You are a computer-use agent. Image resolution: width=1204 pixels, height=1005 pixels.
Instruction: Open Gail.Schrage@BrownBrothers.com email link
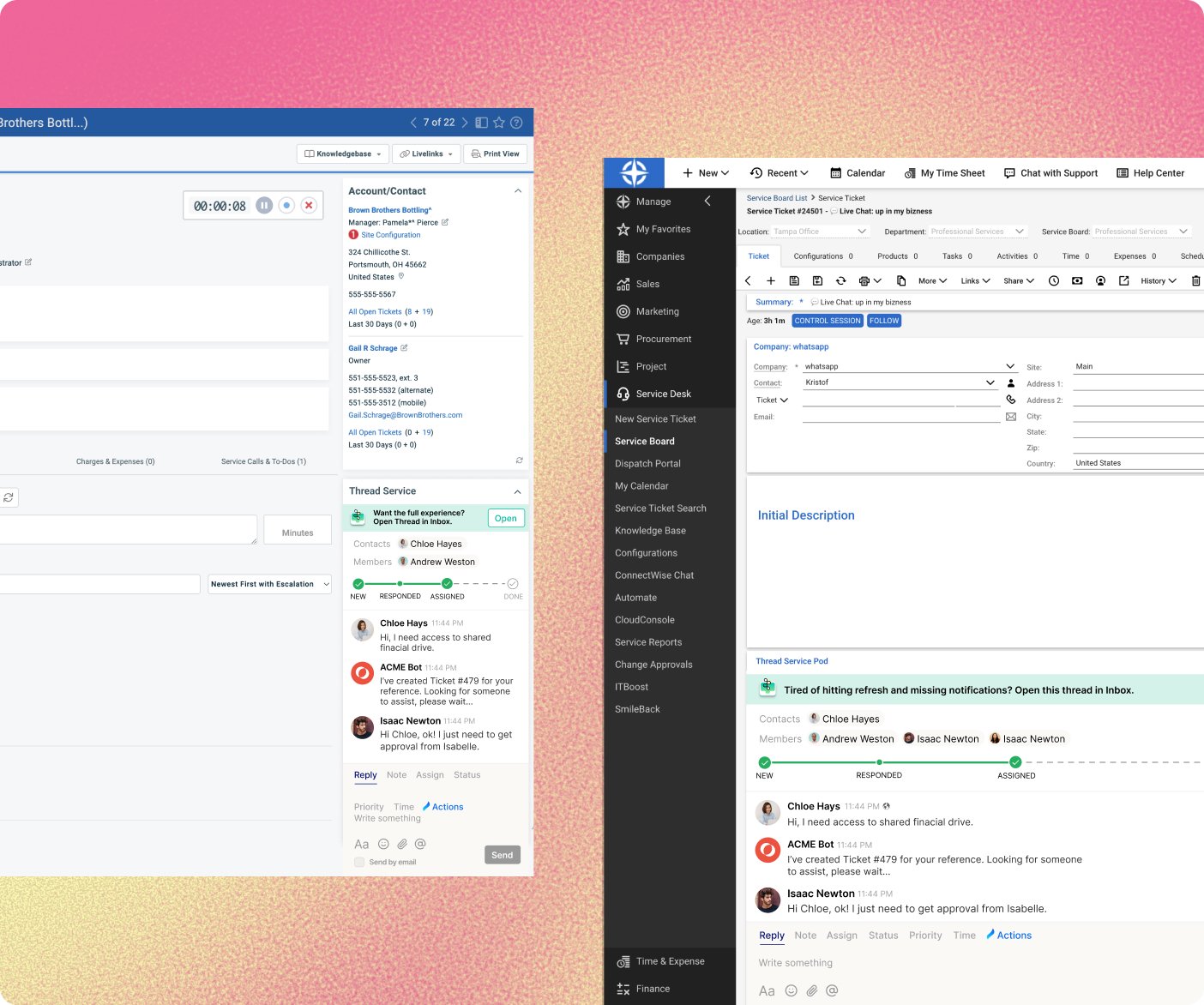(x=405, y=415)
